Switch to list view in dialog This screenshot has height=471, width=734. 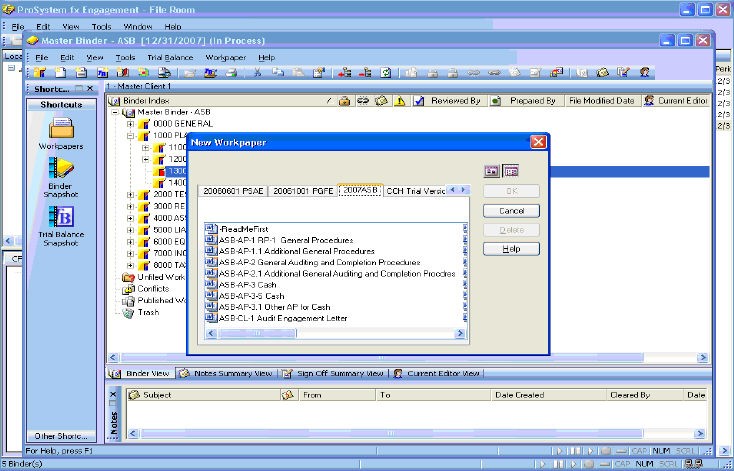coord(510,171)
